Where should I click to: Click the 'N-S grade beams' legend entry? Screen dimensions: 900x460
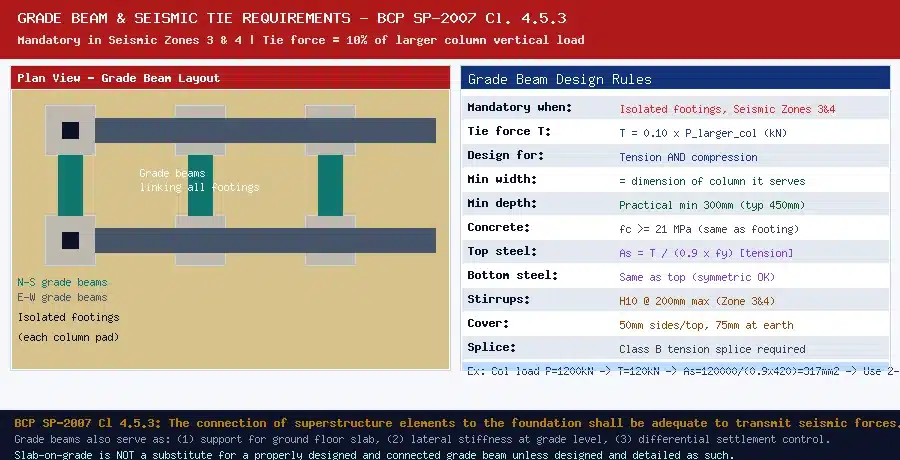pyautogui.click(x=62, y=282)
